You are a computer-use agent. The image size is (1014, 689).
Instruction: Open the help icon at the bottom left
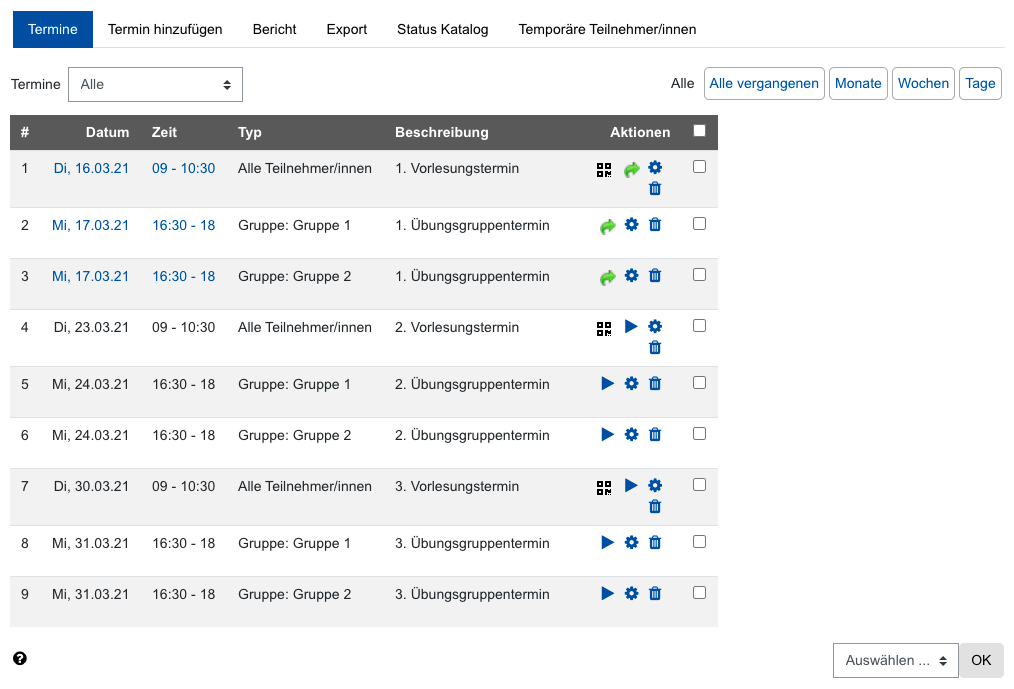[x=21, y=659]
